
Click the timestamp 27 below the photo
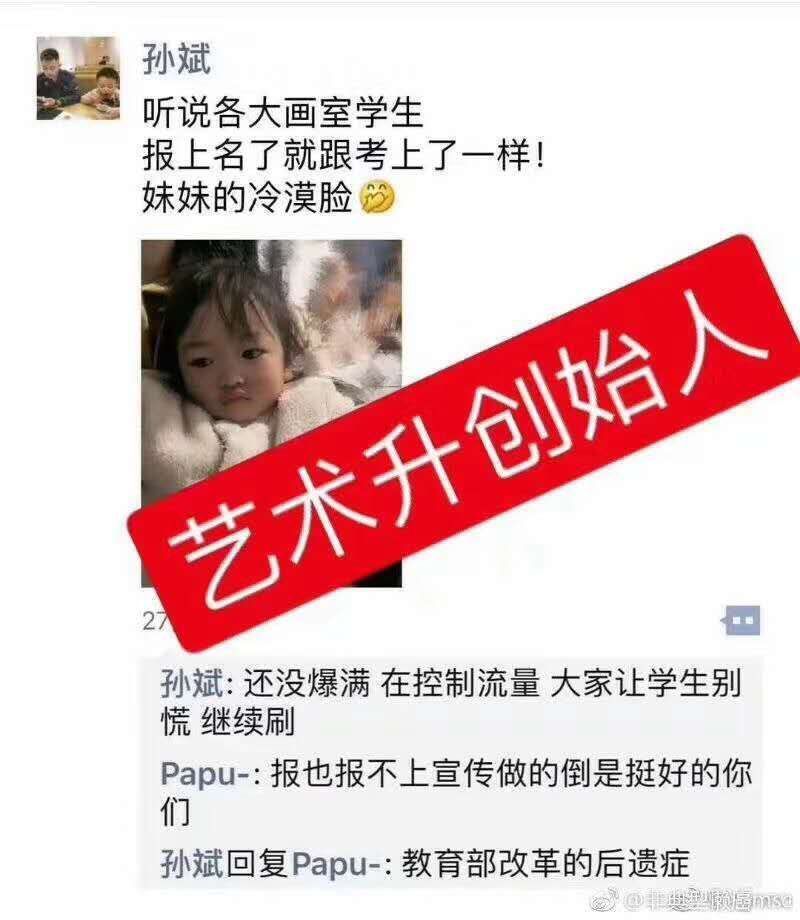pos(154,621)
